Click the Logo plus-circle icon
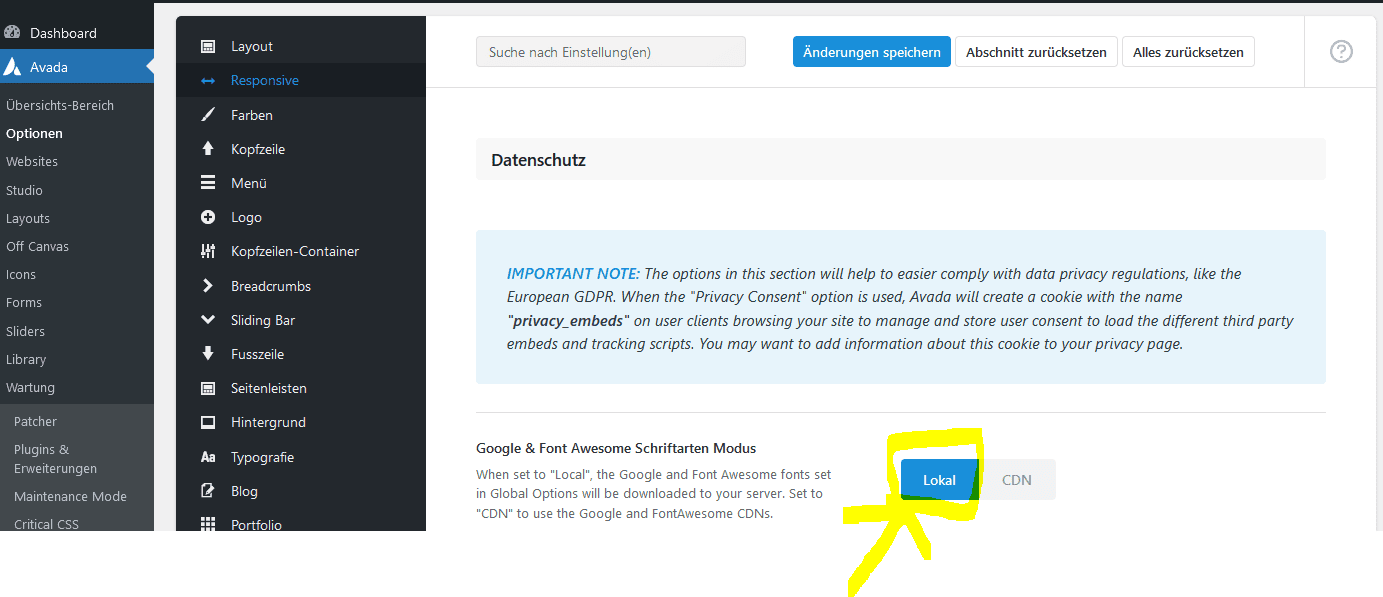 pos(208,217)
